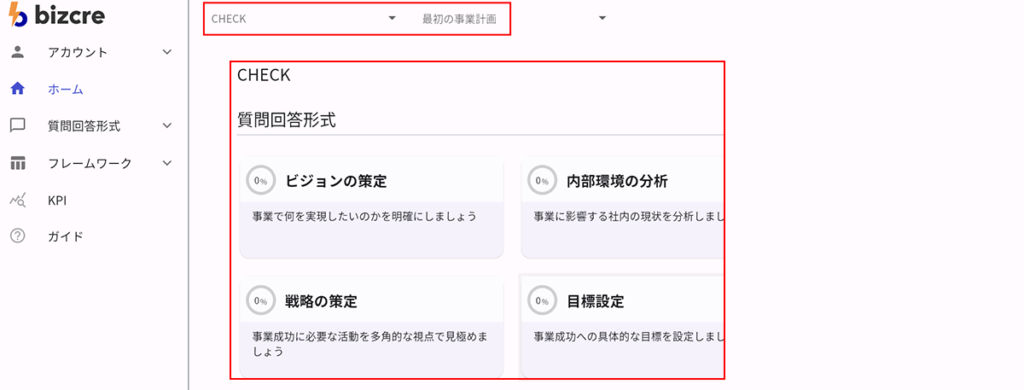The height and width of the screenshot is (390, 1024).
Task: Expand the 質問回答形式 sidebar chevron
Action: tap(167, 126)
